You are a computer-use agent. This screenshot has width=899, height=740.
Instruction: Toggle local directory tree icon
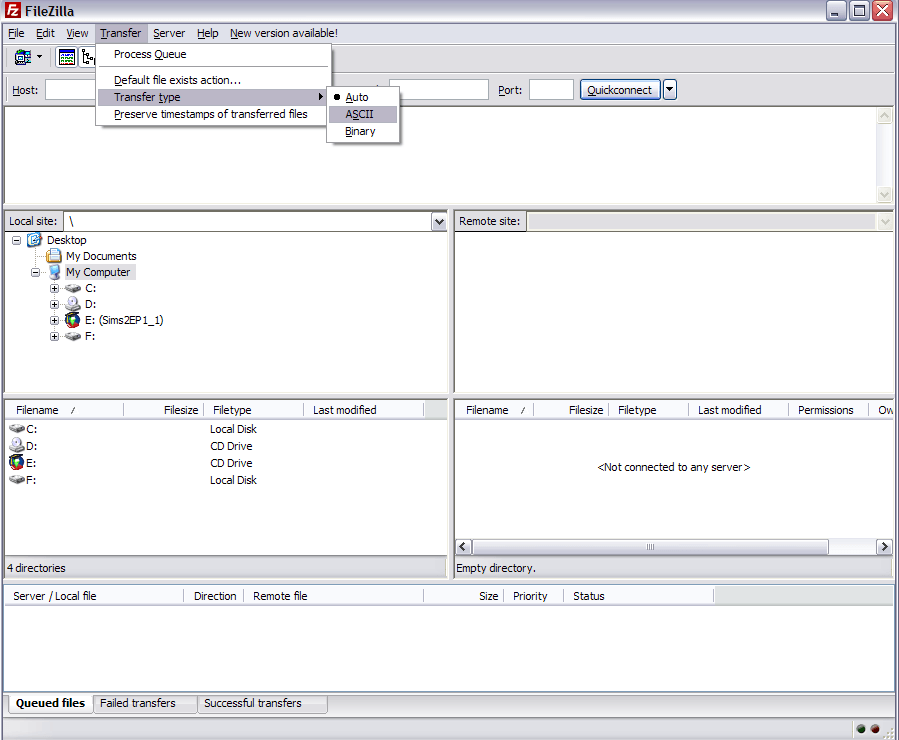point(88,57)
